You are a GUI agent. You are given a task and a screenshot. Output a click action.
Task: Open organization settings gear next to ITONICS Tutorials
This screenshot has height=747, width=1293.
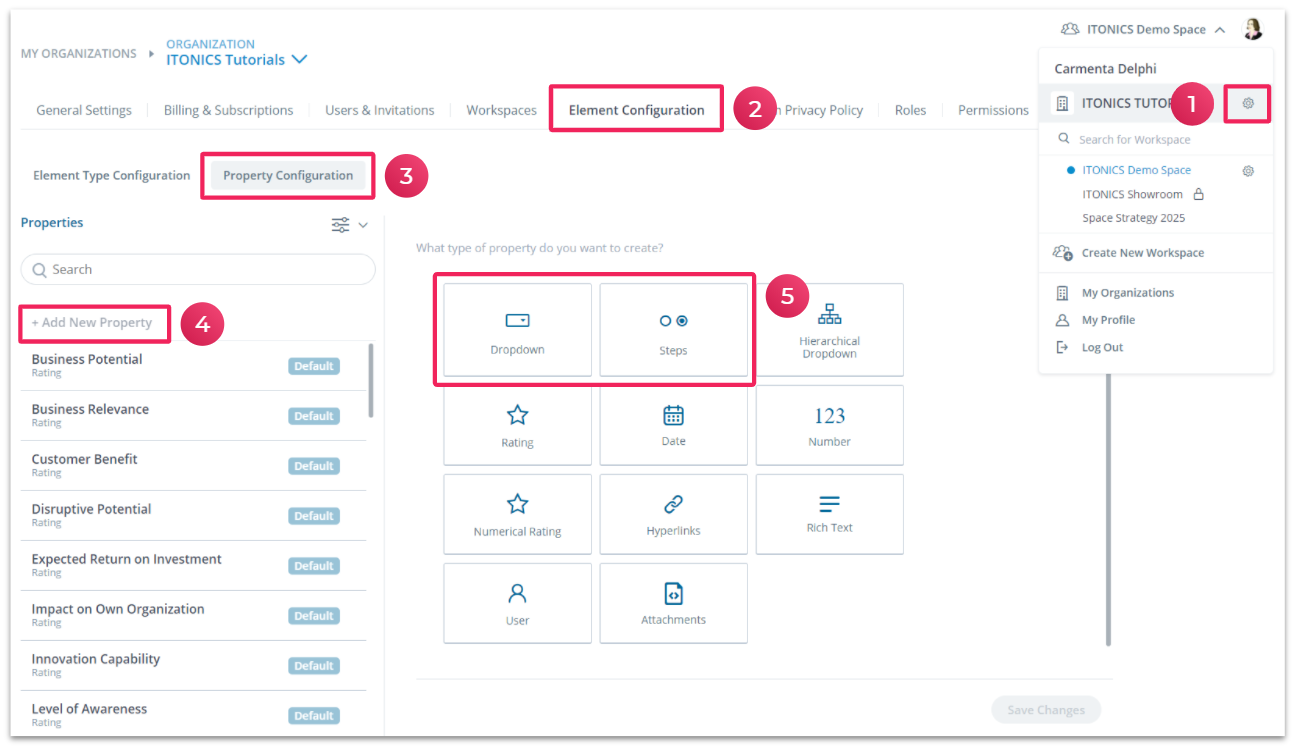coord(1248,103)
